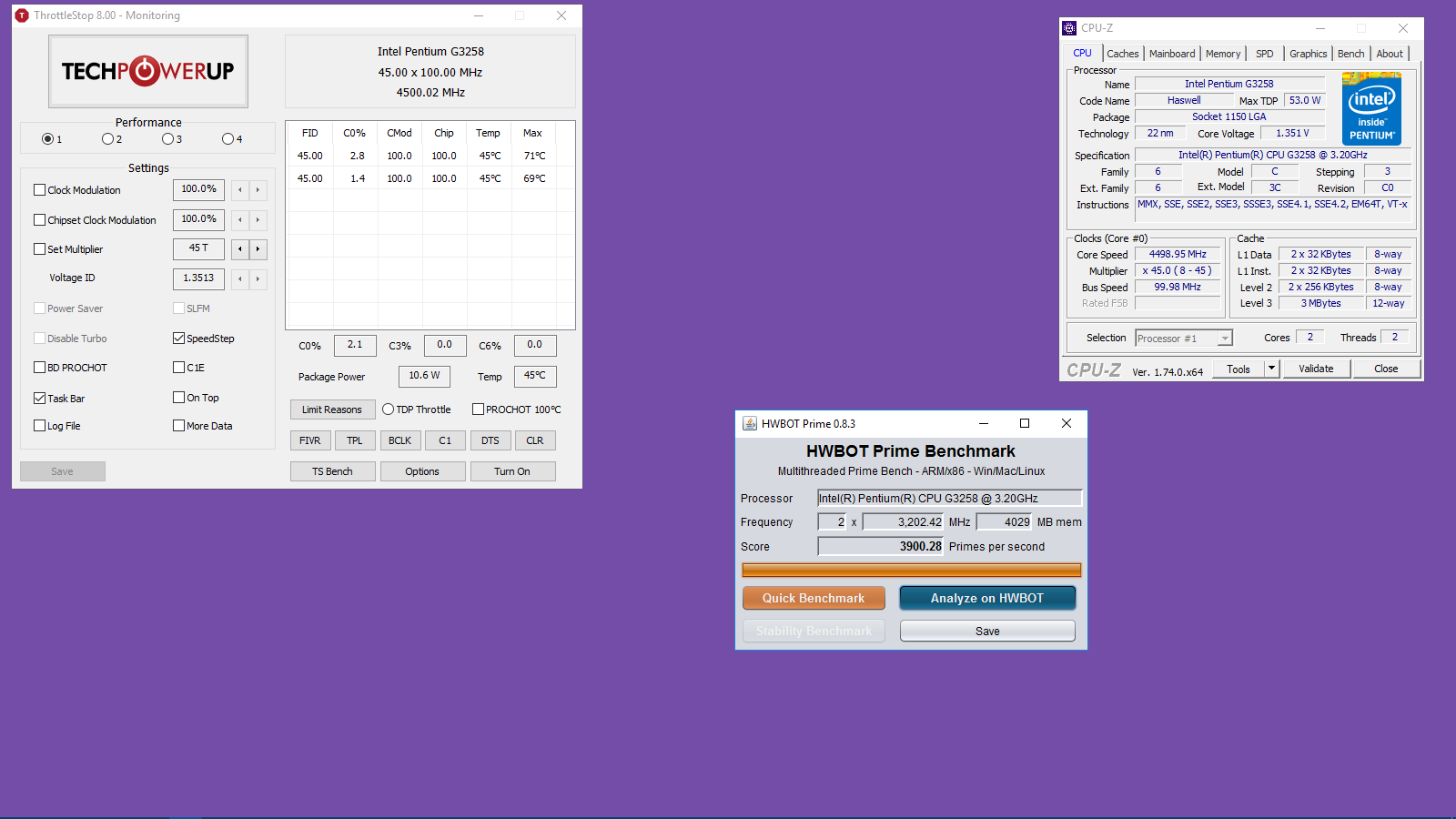Select Performance profile 1

[47, 139]
